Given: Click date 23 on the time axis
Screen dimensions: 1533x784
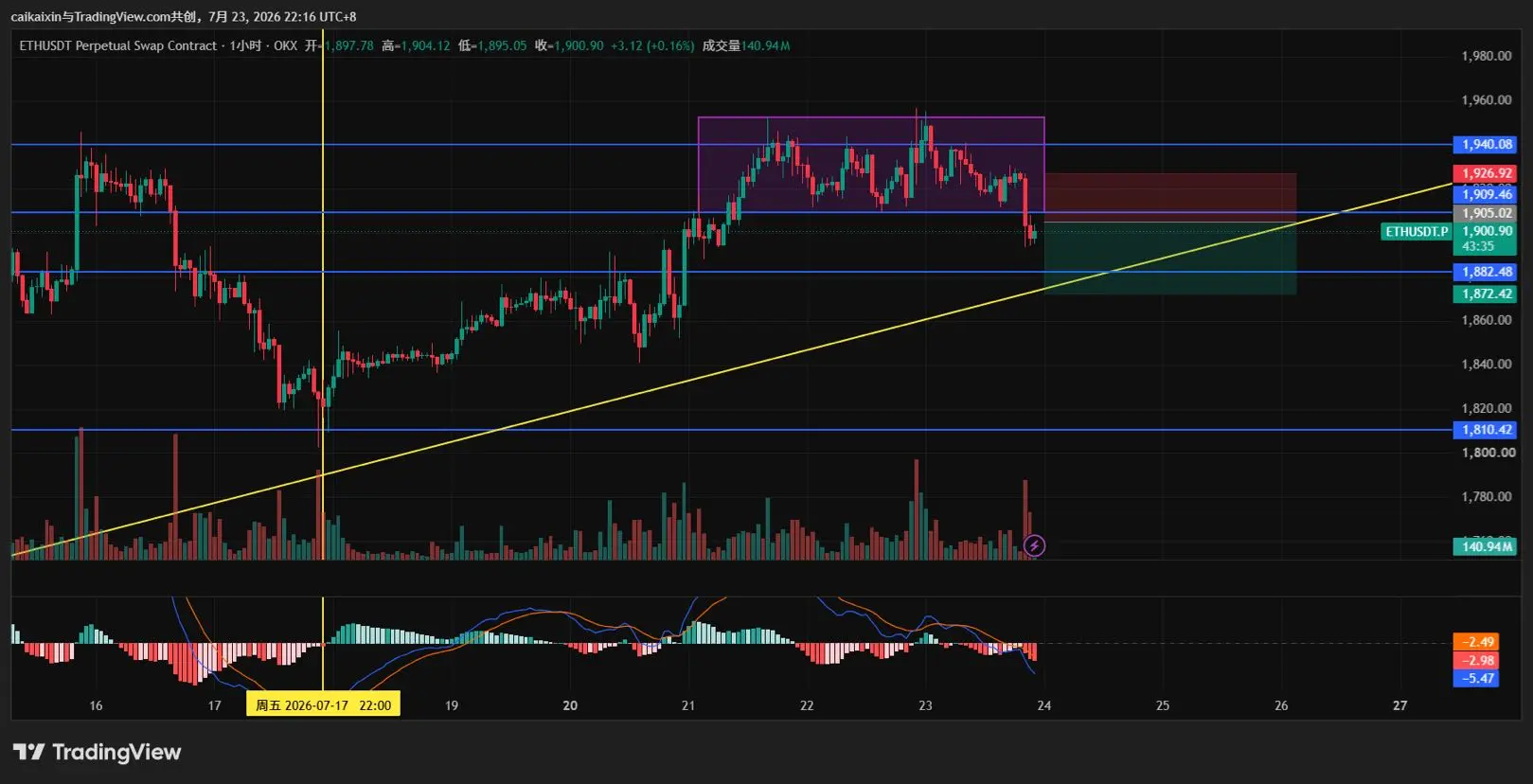Looking at the screenshot, I should click(925, 705).
